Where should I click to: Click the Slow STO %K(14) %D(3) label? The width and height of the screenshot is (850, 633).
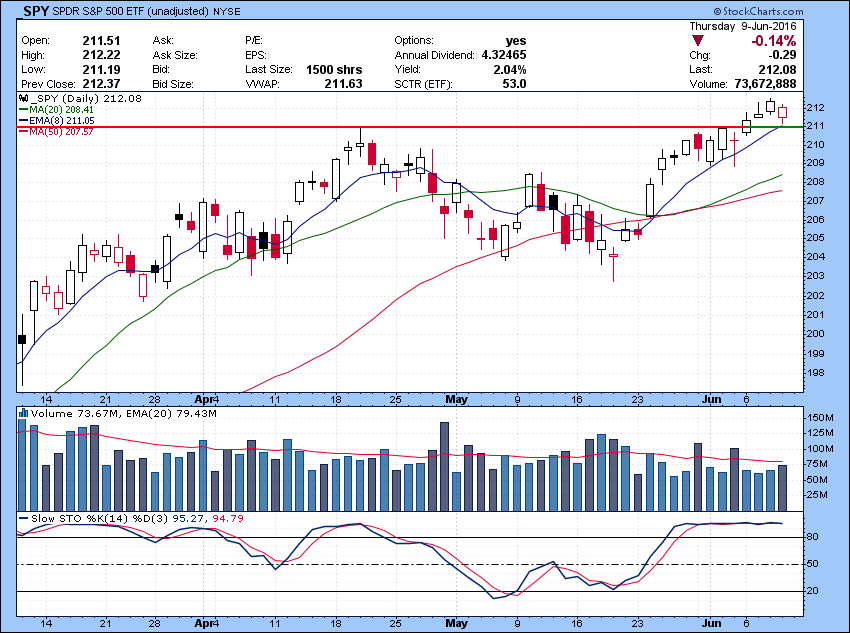click(100, 519)
